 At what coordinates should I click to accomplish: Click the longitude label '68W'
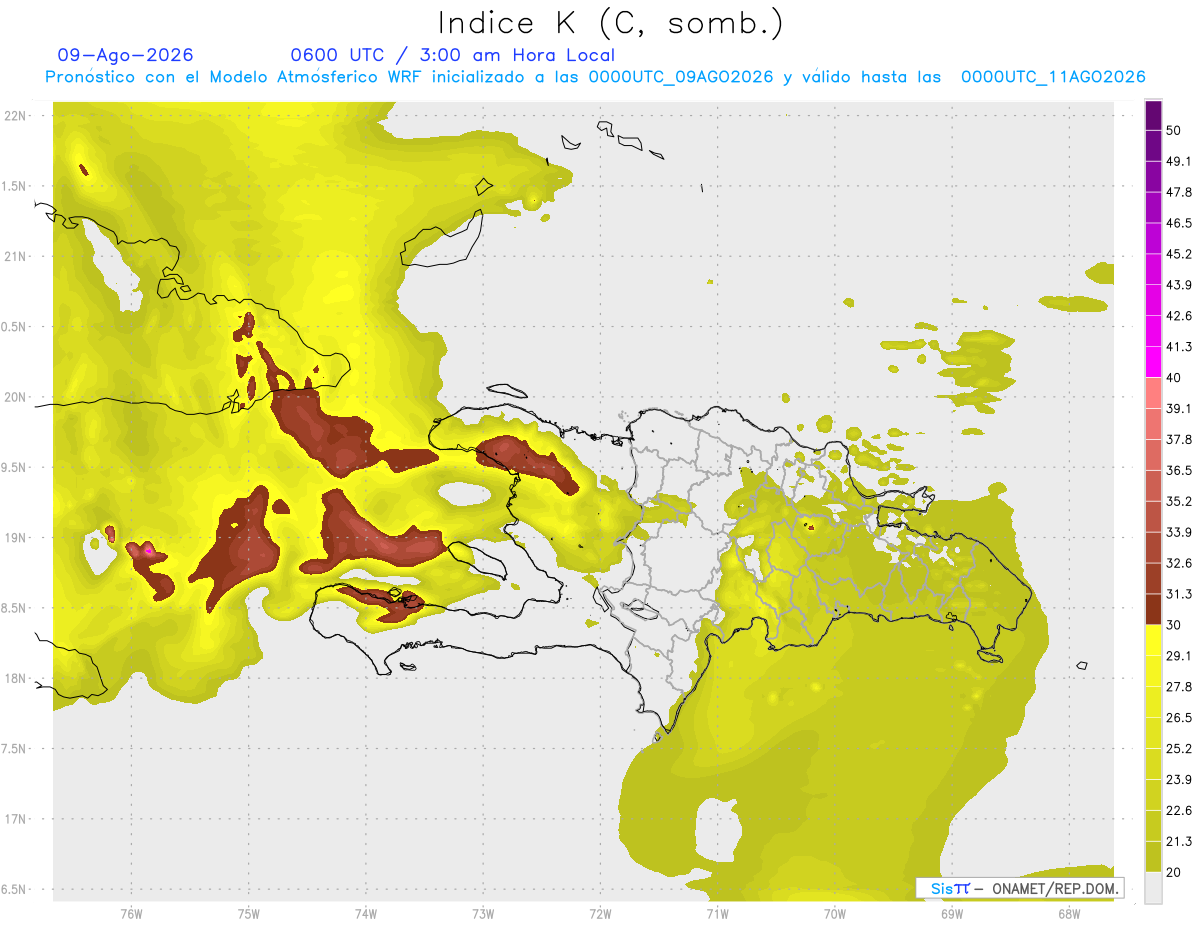coord(1068,913)
